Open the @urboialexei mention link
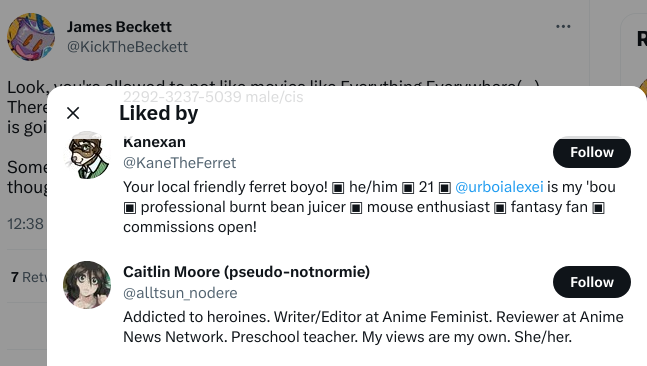The height and width of the screenshot is (366, 647). click(x=499, y=187)
